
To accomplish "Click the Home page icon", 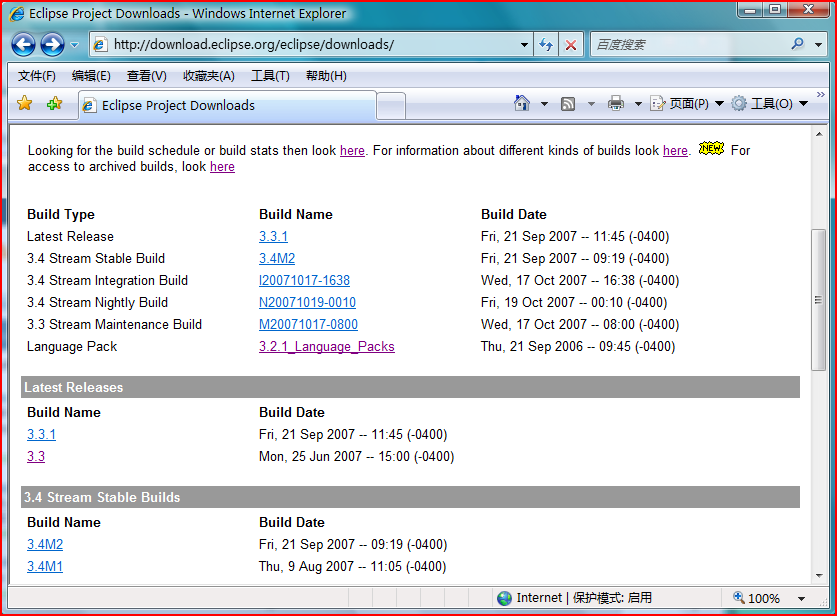I will coord(522,104).
